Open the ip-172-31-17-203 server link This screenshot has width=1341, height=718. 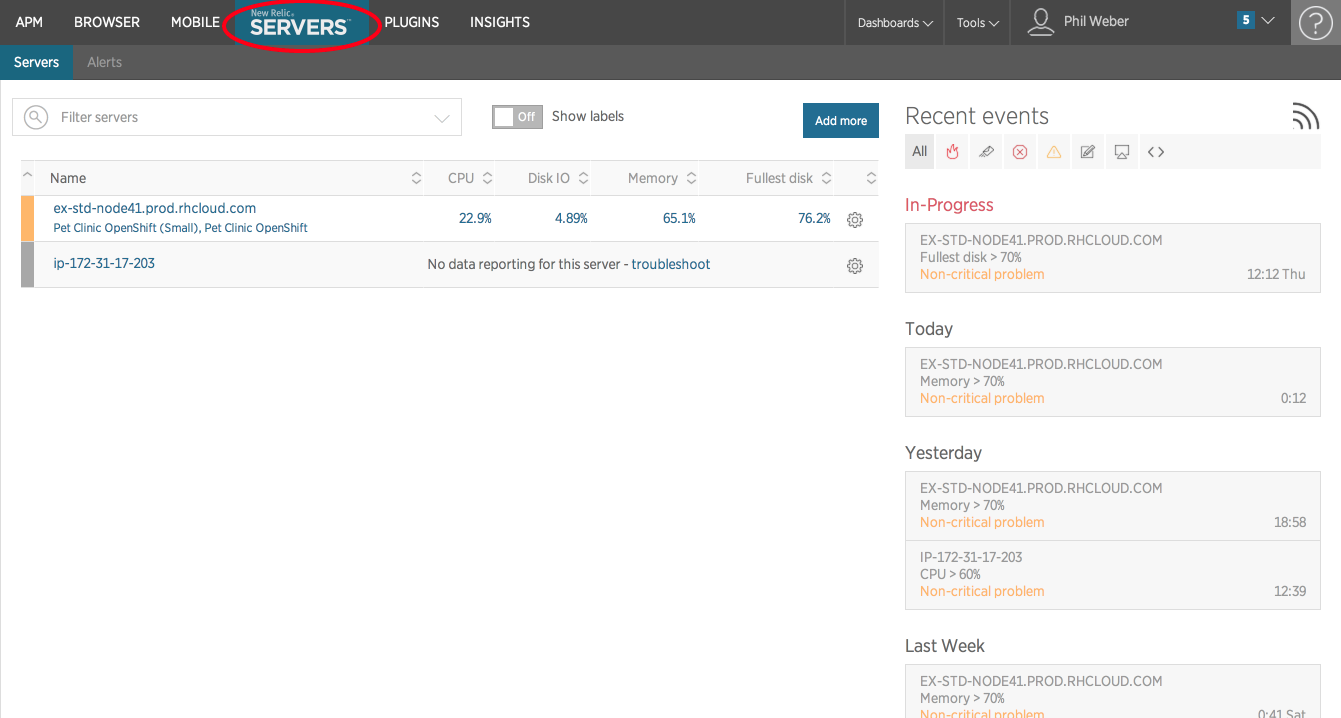104,263
